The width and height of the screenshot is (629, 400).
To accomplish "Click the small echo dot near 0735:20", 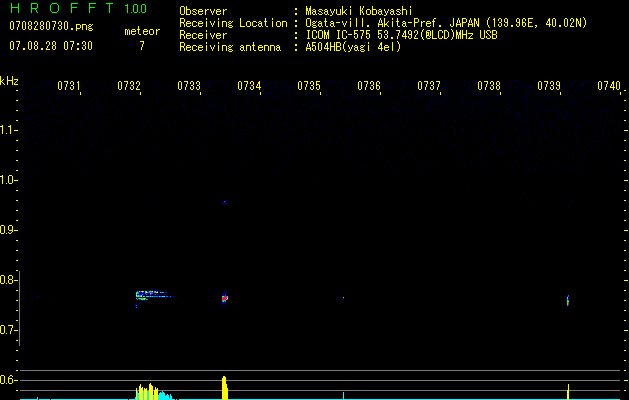I will tap(343, 298).
